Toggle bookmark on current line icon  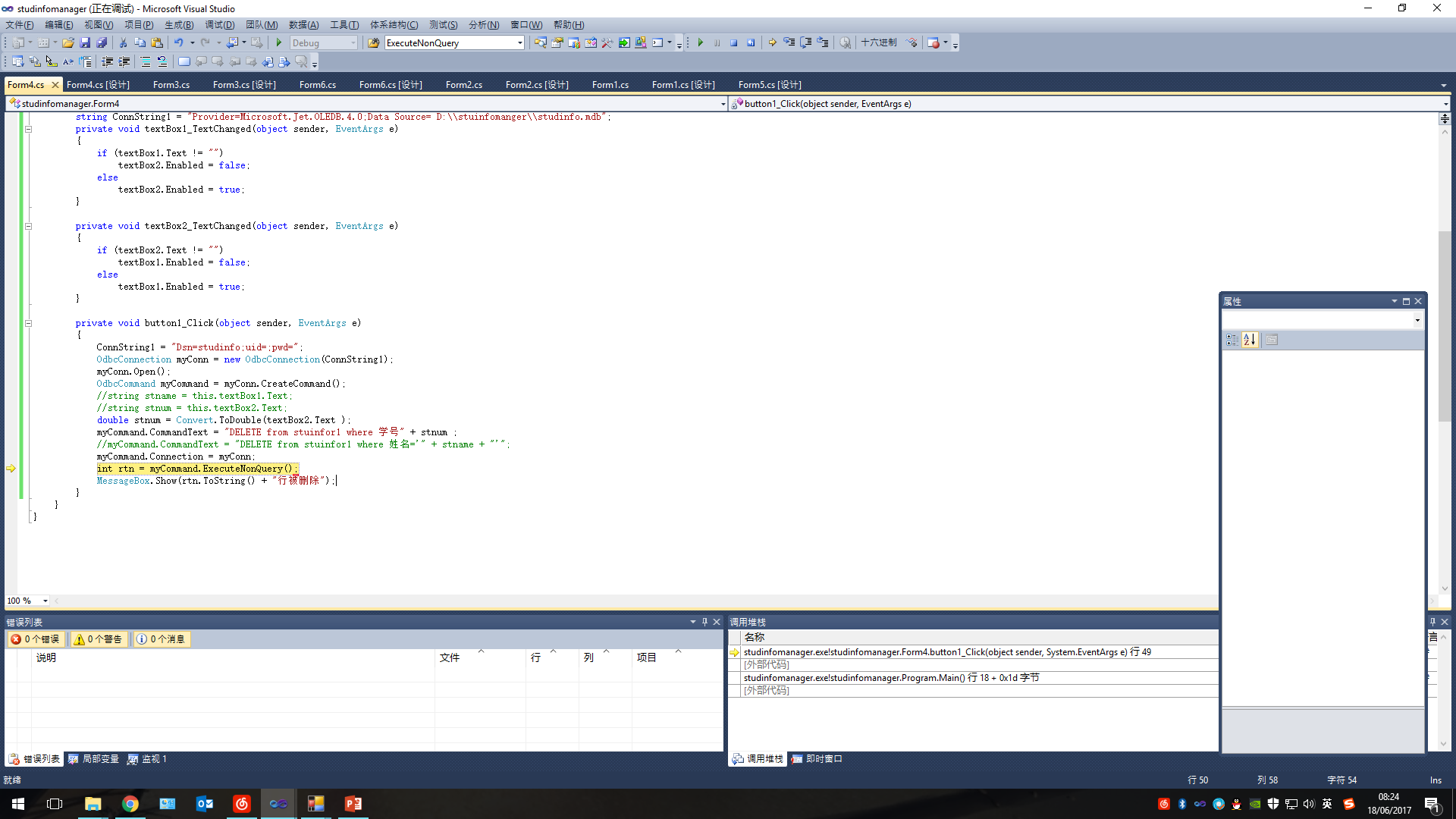(x=184, y=62)
